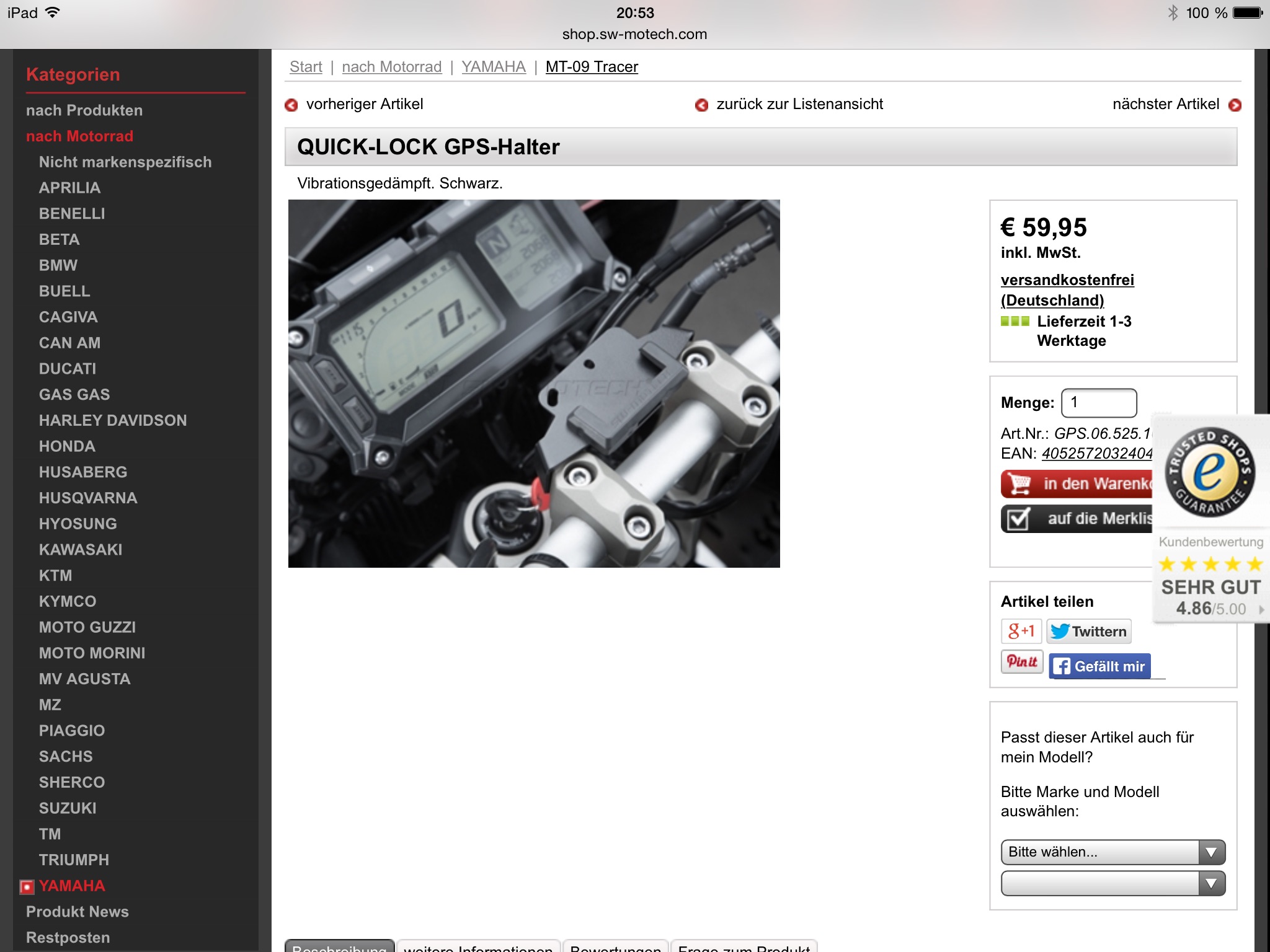The height and width of the screenshot is (952, 1270).
Task: Open the empty model dropdown
Action: point(1112,883)
